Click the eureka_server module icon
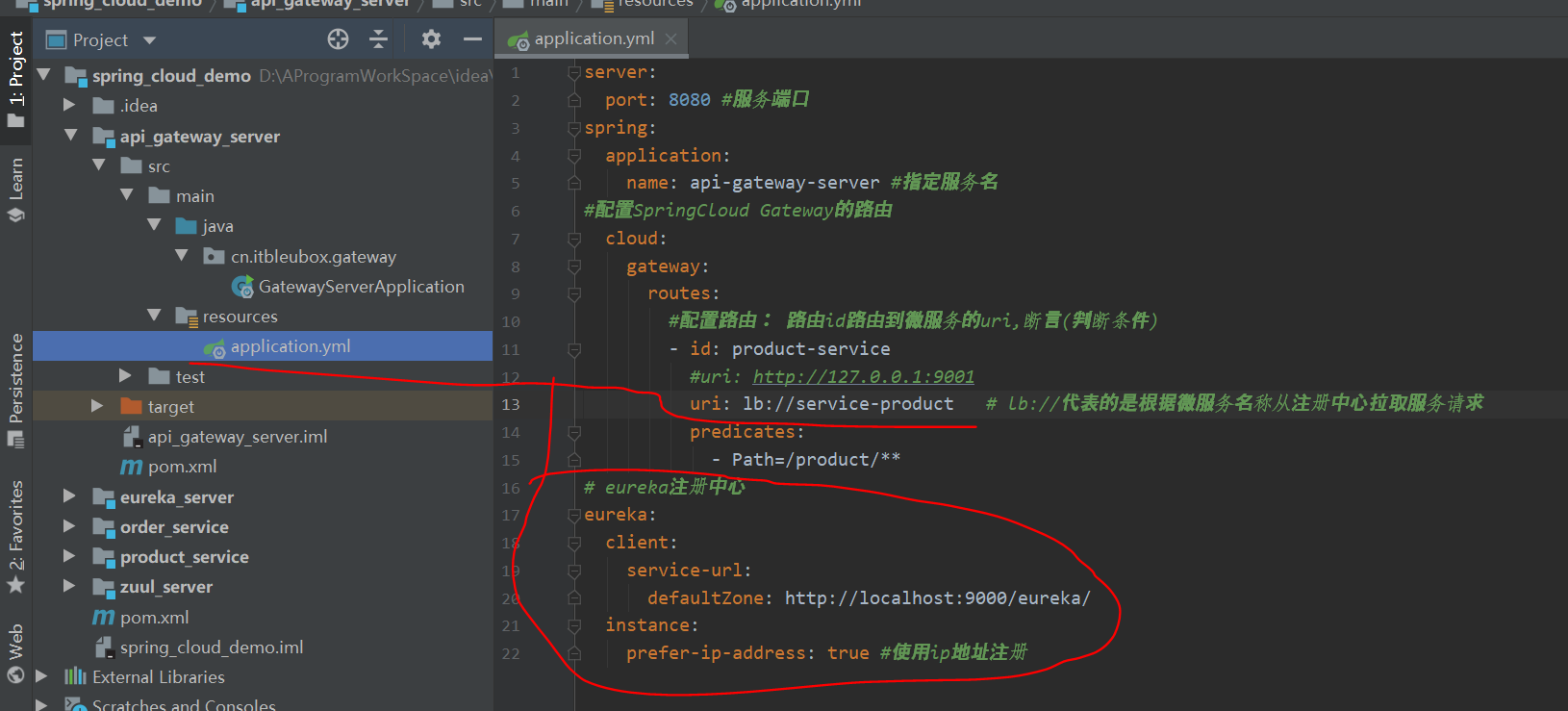1568x711 pixels. point(103,497)
